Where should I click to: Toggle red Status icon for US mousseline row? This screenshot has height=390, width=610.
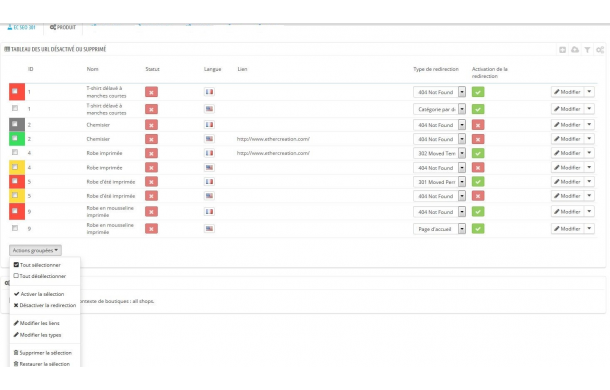coord(151,229)
